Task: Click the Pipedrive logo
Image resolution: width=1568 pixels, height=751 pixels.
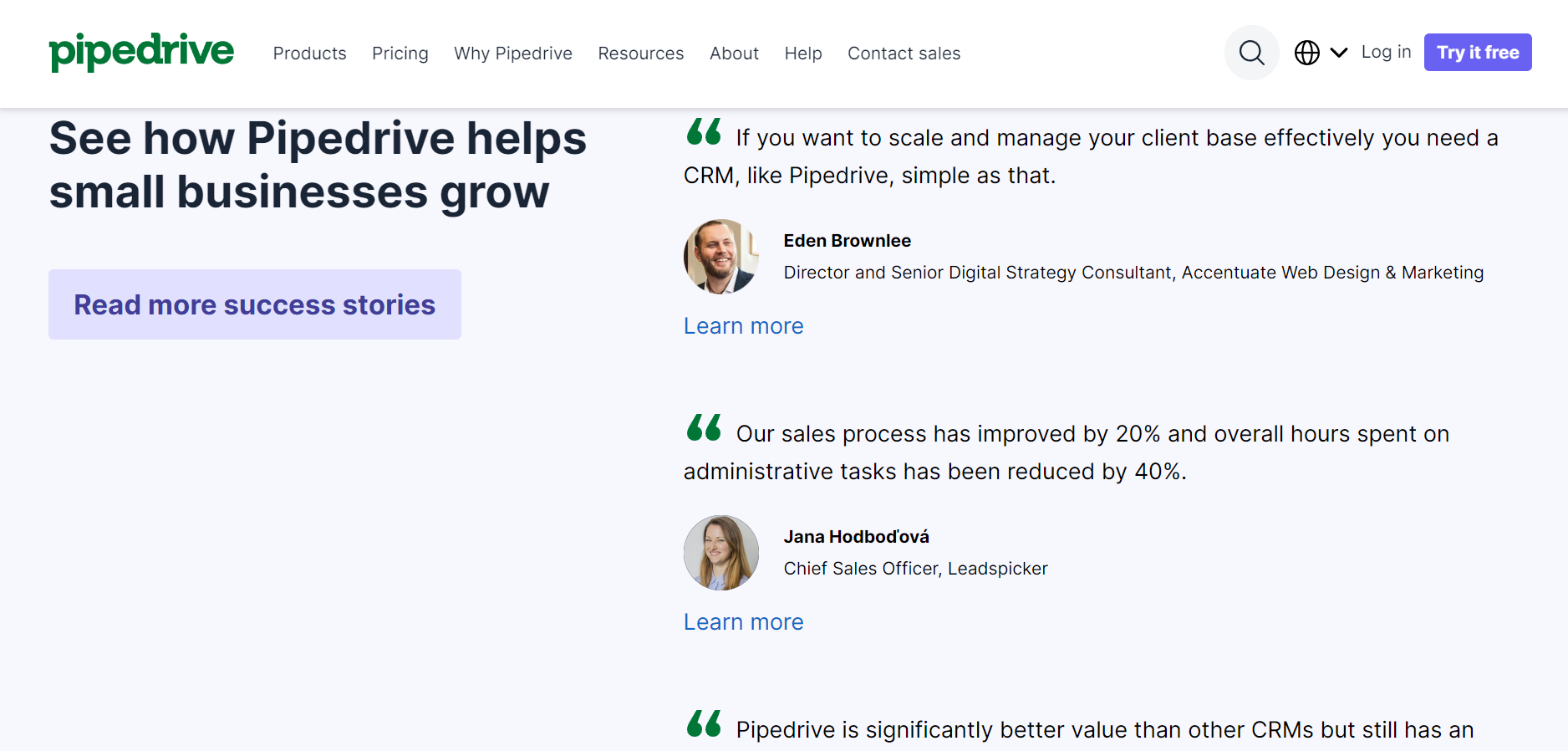Action: click(x=141, y=52)
